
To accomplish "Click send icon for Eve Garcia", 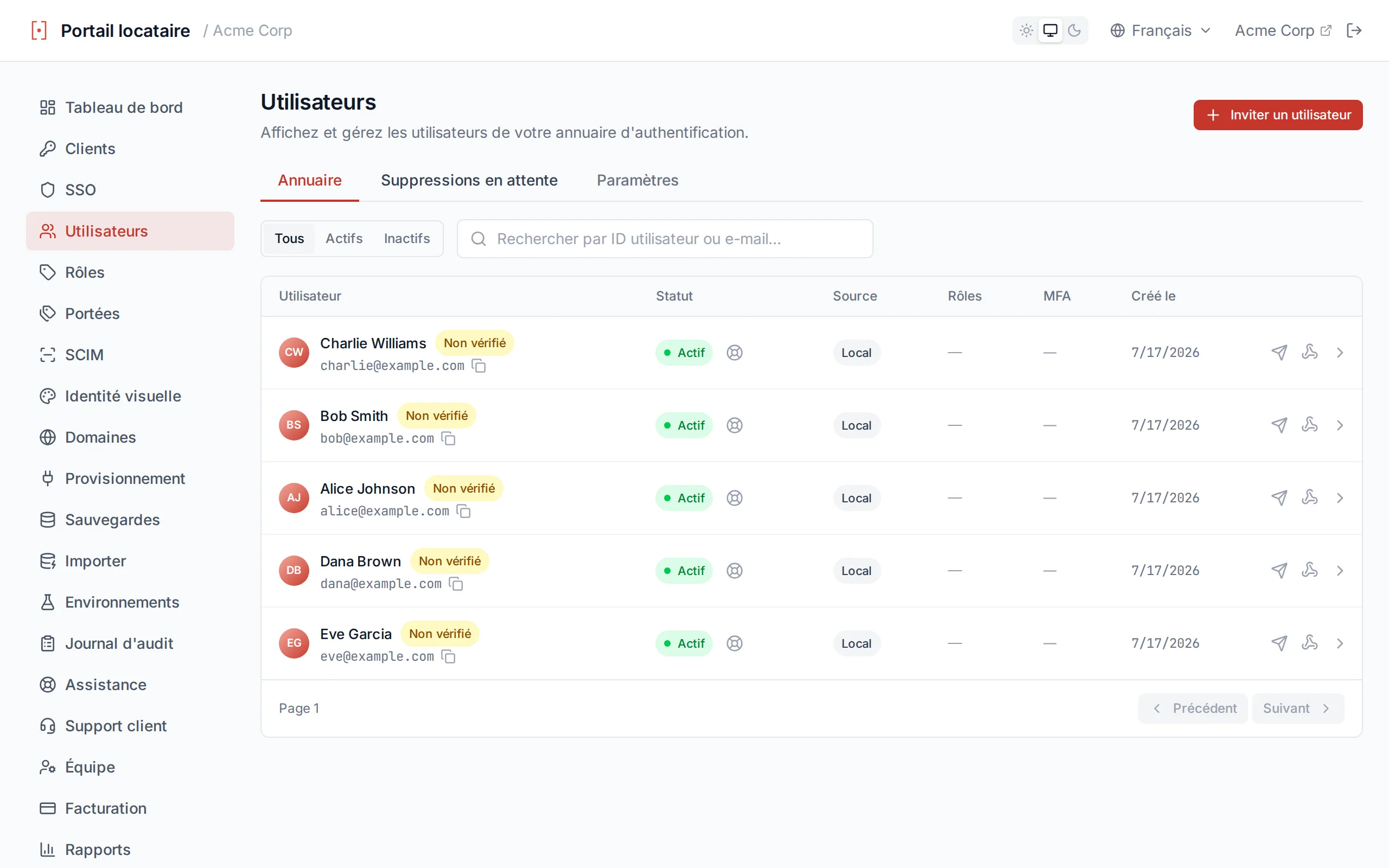I will point(1279,643).
